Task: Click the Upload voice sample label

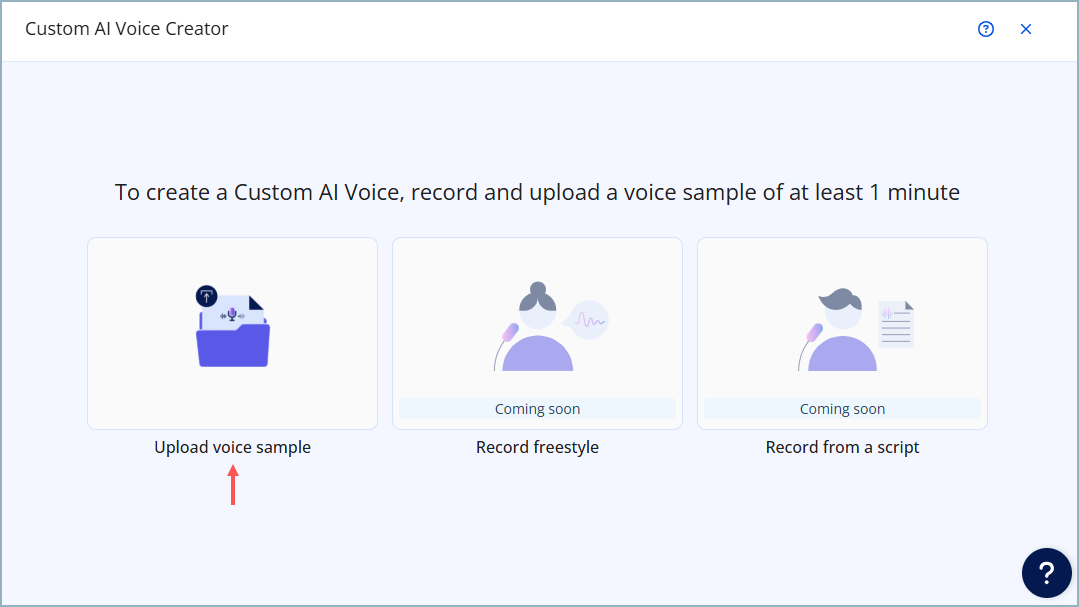Action: coord(232,447)
